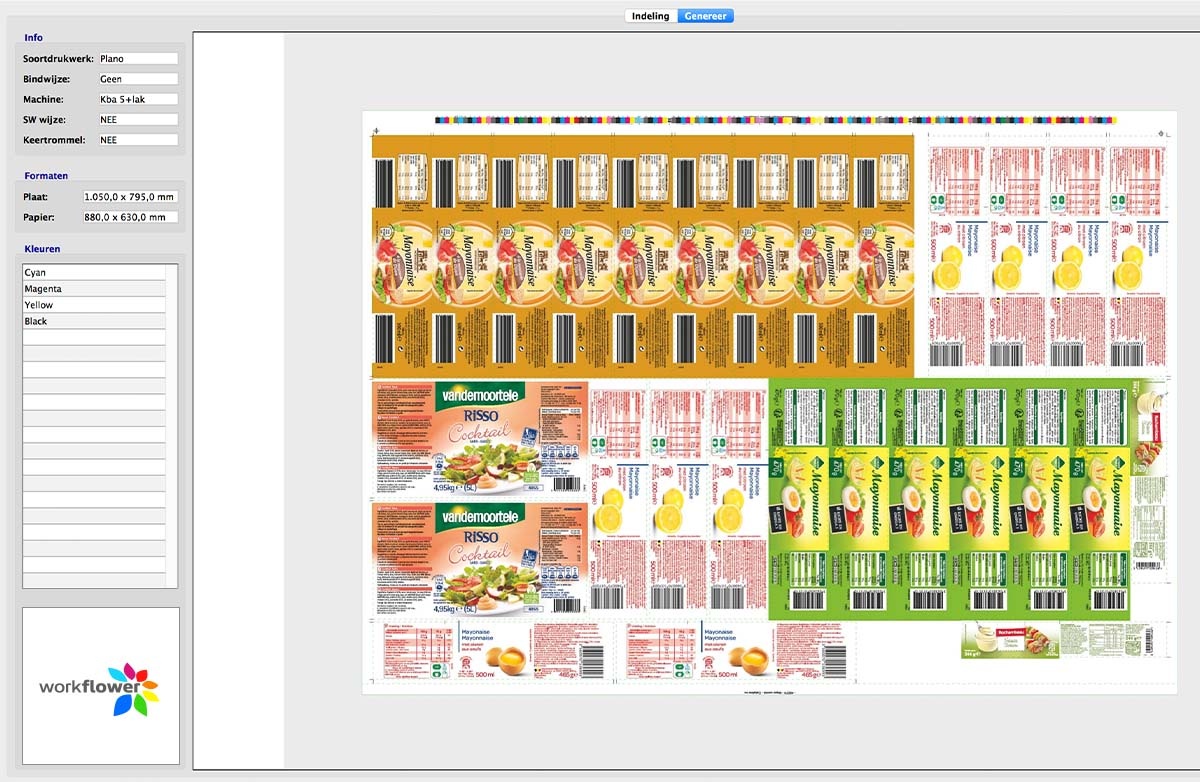This screenshot has width=1200, height=782.
Task: Focus the Papier format field
Action: [x=130, y=217]
